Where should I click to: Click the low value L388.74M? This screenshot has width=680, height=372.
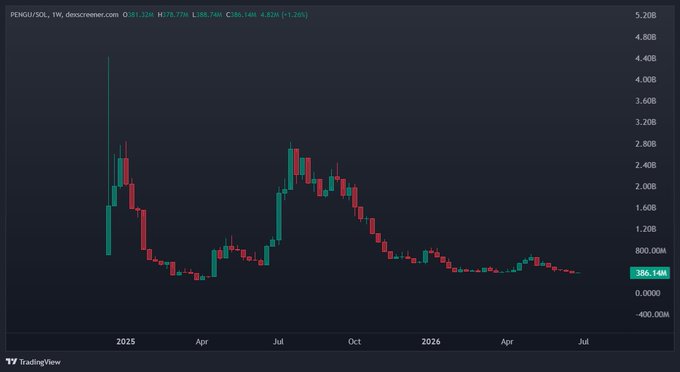click(x=207, y=15)
